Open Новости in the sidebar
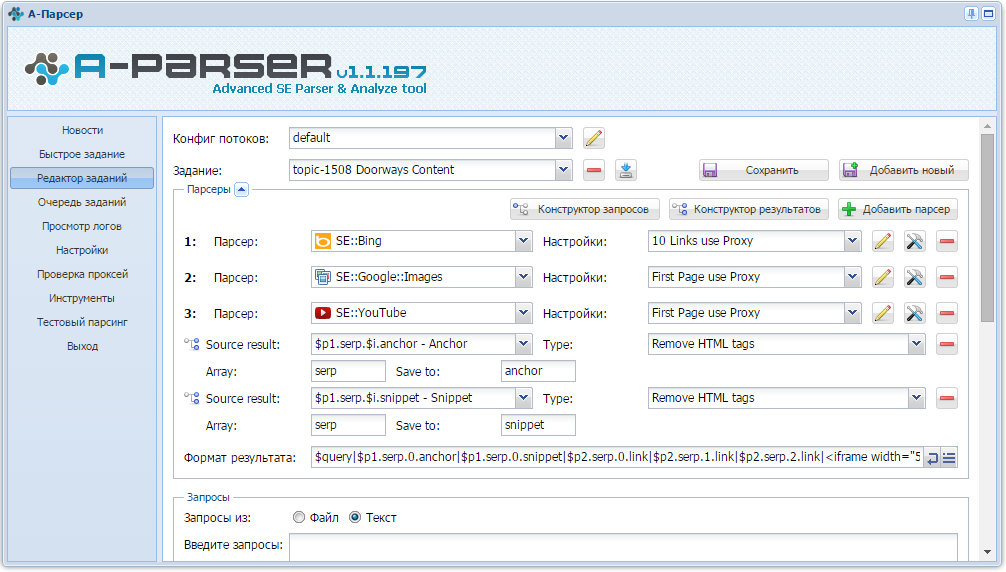 [x=82, y=130]
